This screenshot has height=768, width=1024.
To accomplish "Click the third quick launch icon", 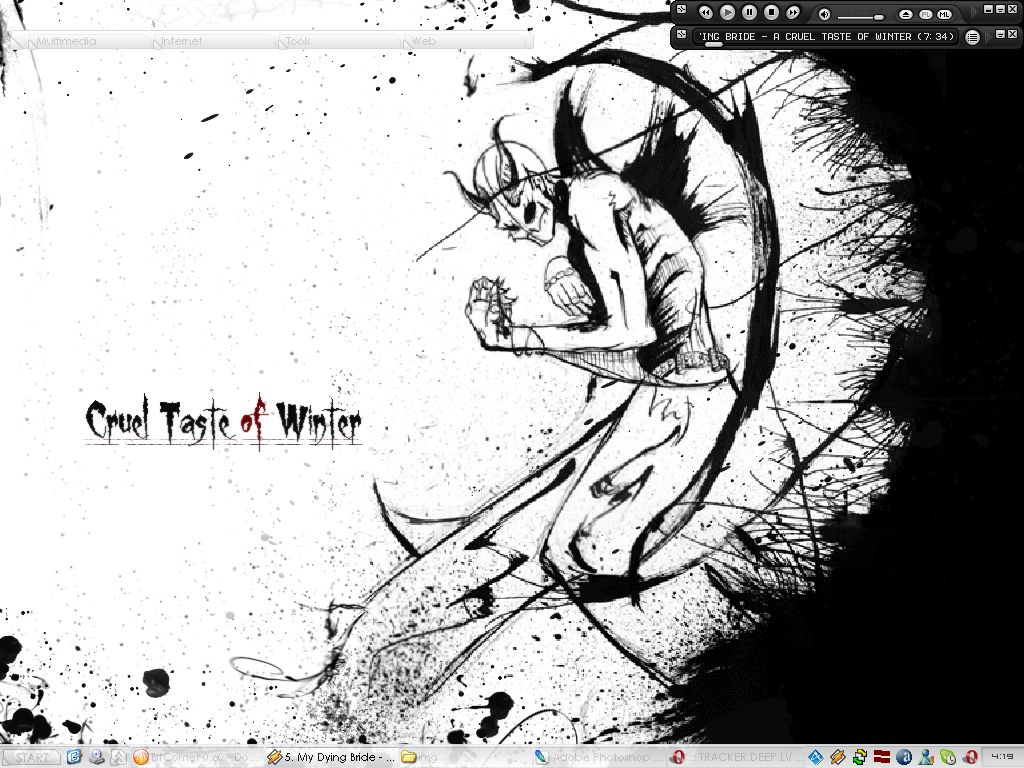I will pyautogui.click(x=119, y=758).
